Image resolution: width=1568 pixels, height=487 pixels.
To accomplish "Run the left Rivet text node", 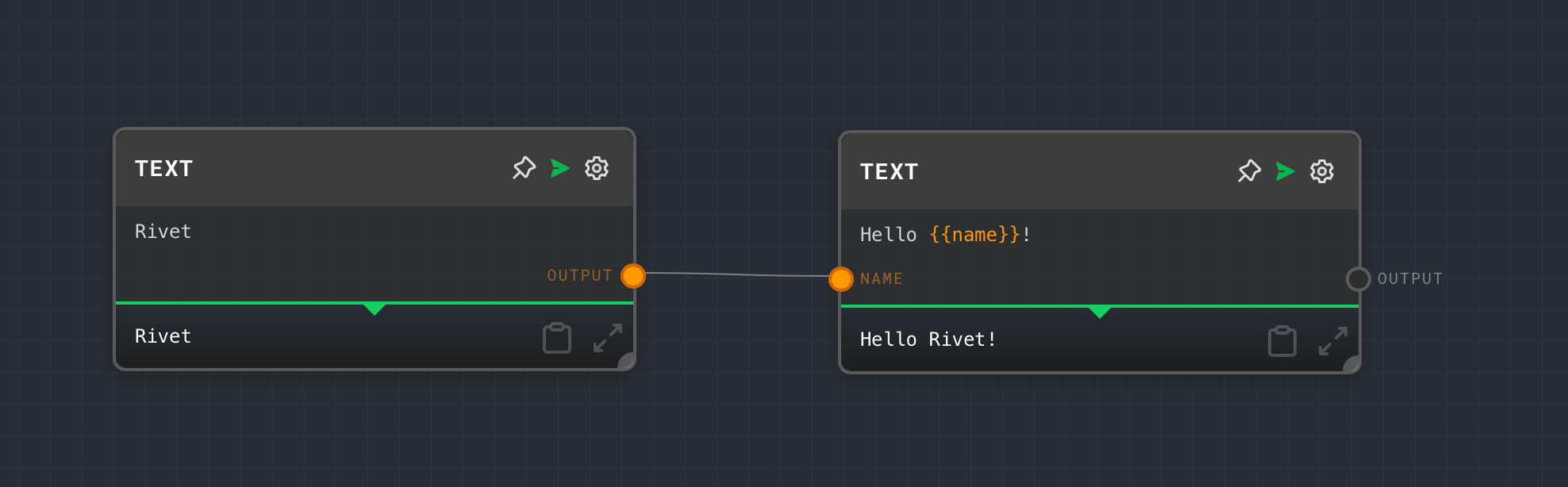I will pyautogui.click(x=560, y=168).
